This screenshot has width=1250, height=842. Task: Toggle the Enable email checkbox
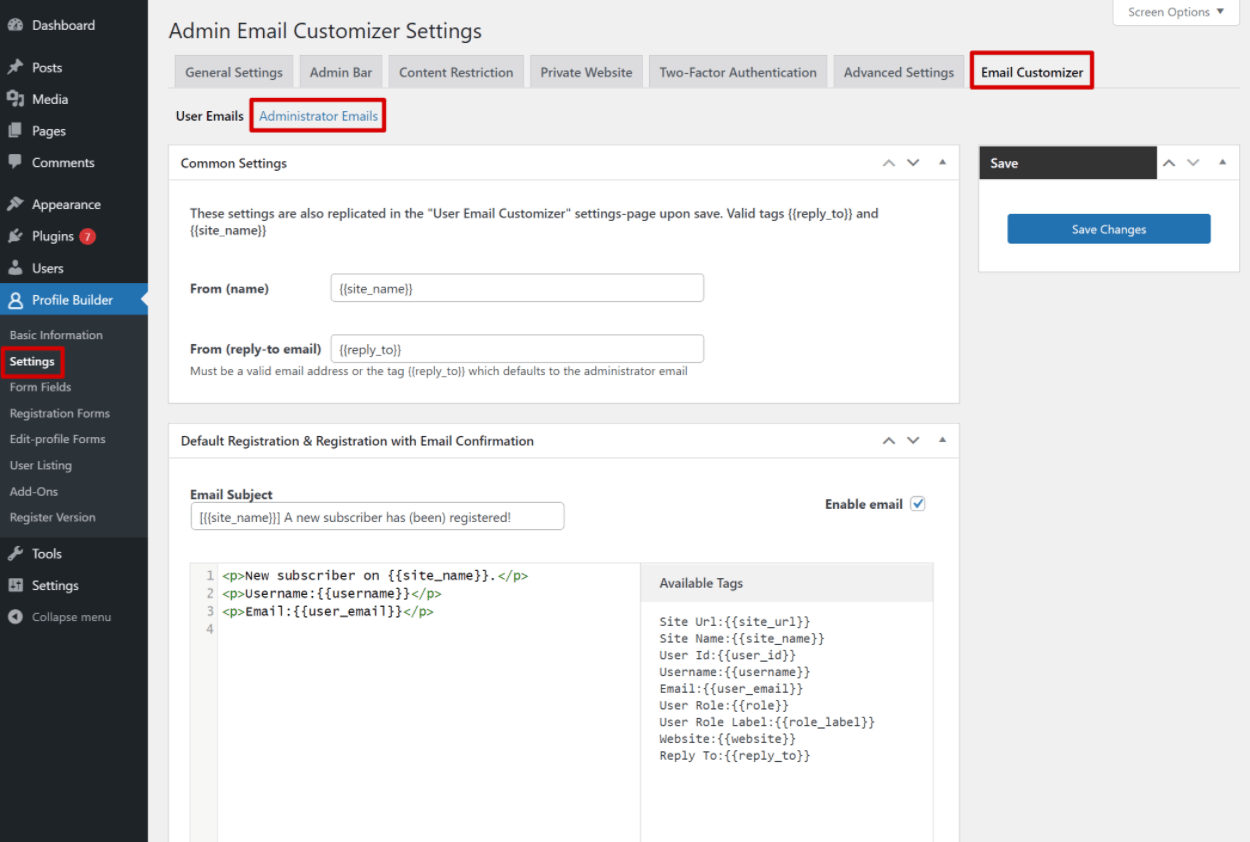[x=918, y=504]
